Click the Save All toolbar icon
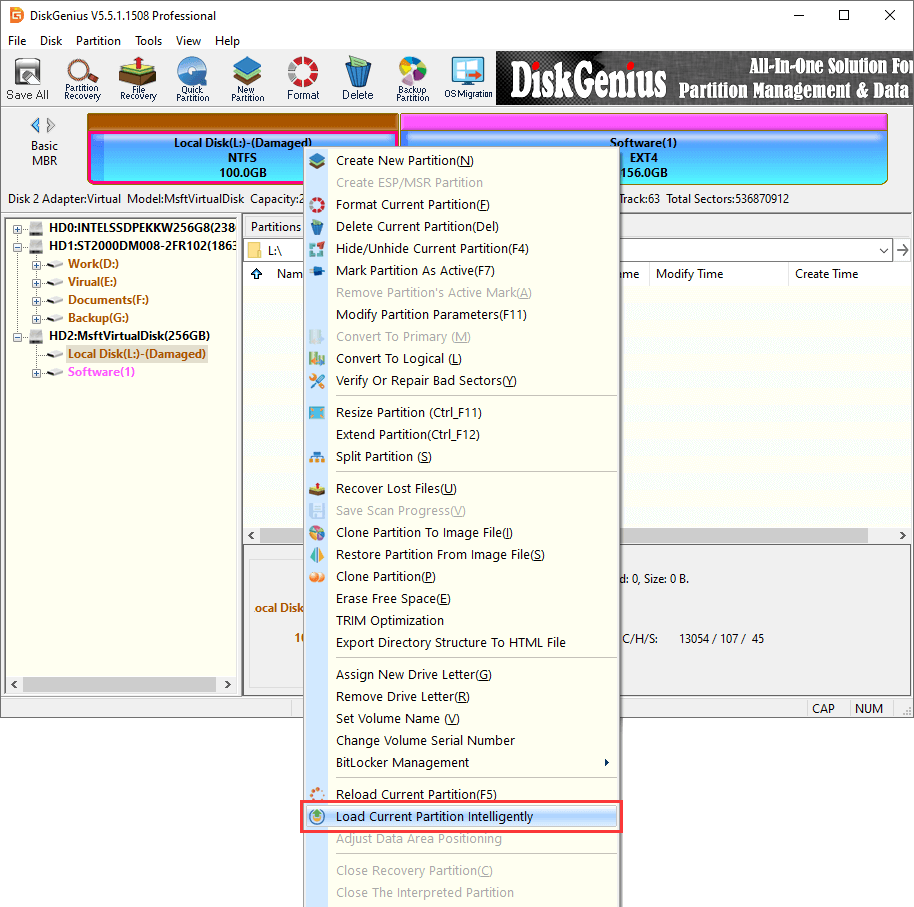 [x=27, y=79]
